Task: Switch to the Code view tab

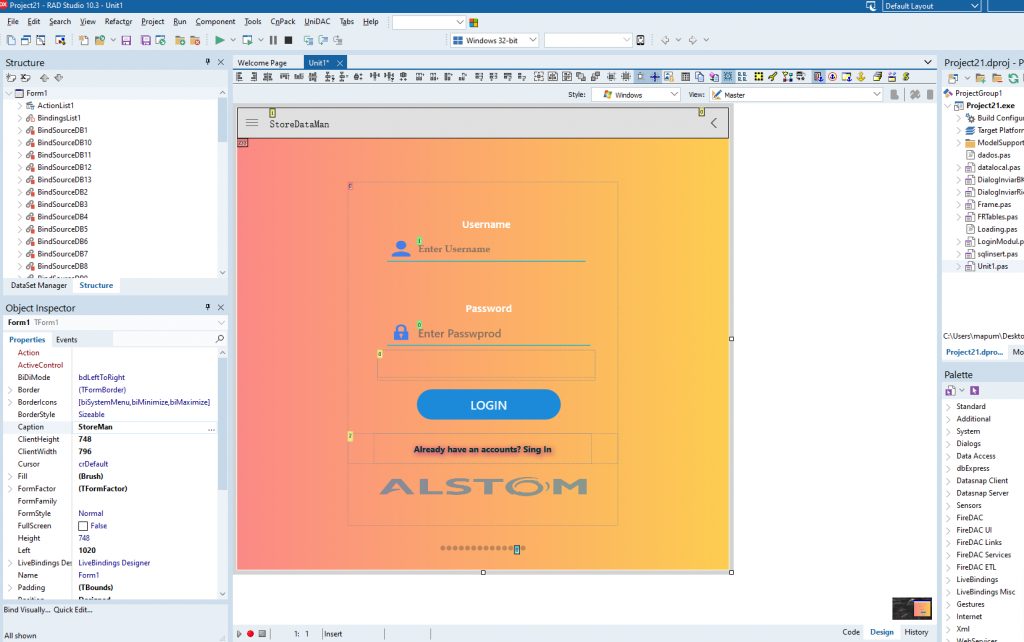Action: pyautogui.click(x=851, y=632)
